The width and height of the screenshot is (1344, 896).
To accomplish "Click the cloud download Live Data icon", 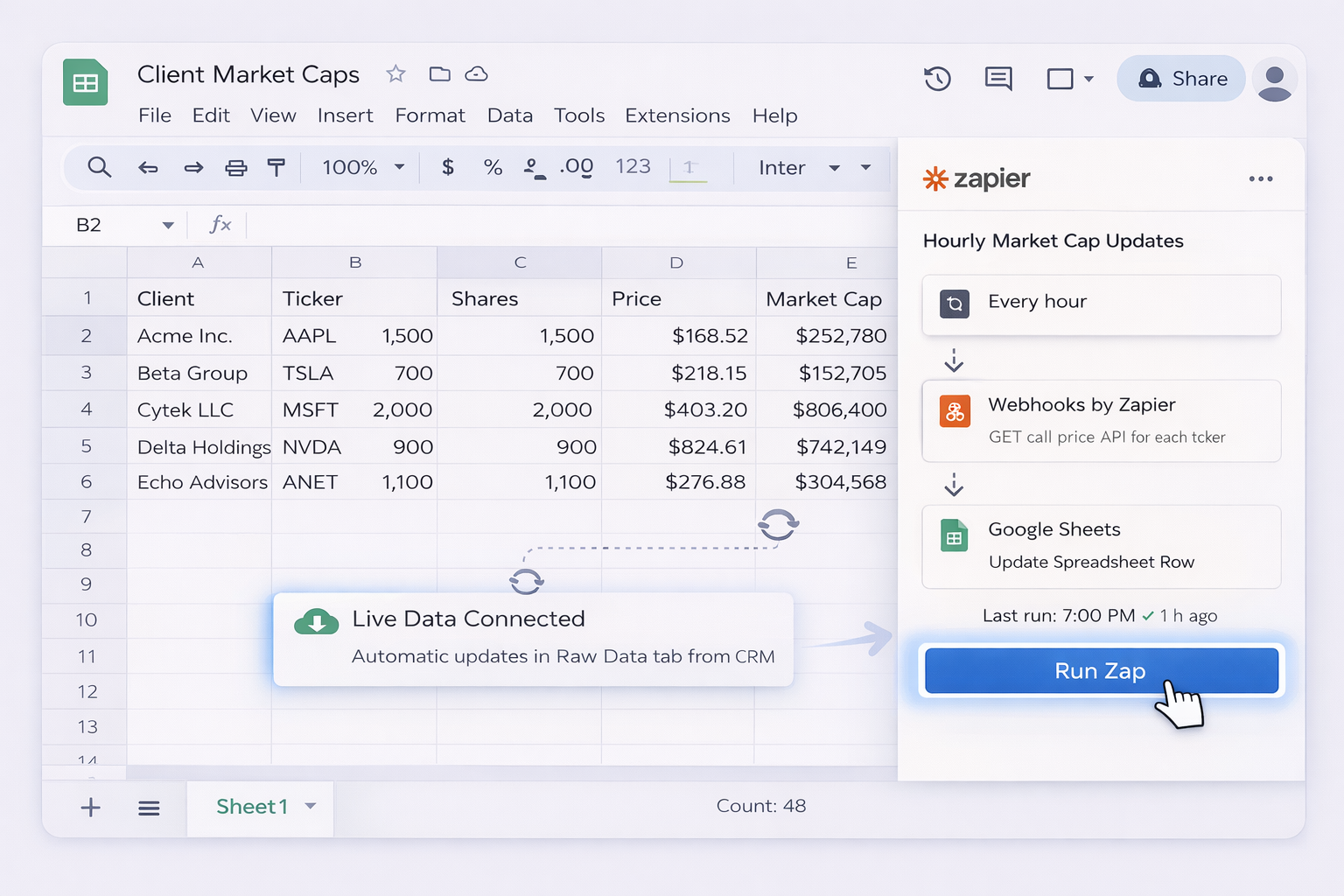I will [317, 622].
